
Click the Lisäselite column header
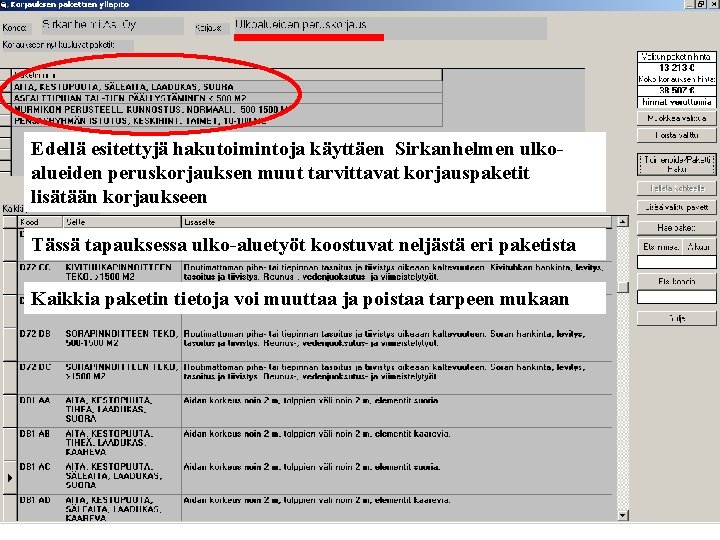coord(396,222)
